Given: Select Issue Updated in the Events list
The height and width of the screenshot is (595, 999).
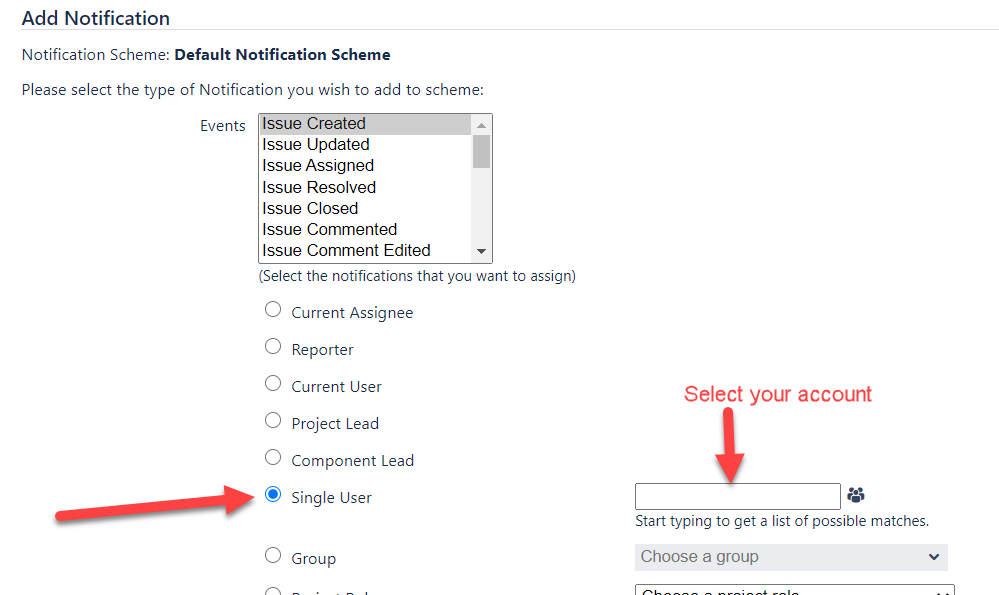Looking at the screenshot, I should point(365,145).
